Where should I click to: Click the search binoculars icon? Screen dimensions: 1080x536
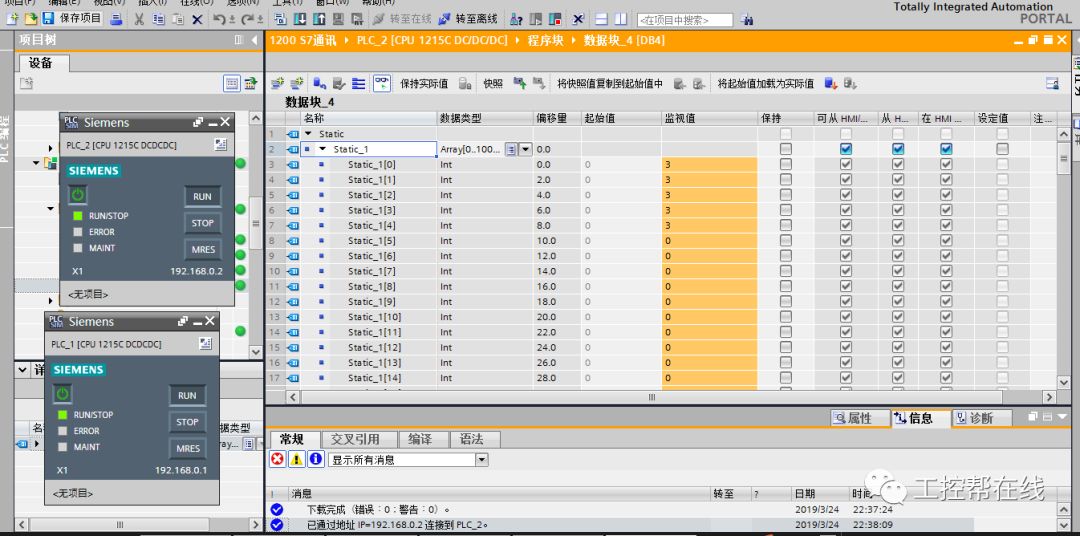(x=747, y=20)
